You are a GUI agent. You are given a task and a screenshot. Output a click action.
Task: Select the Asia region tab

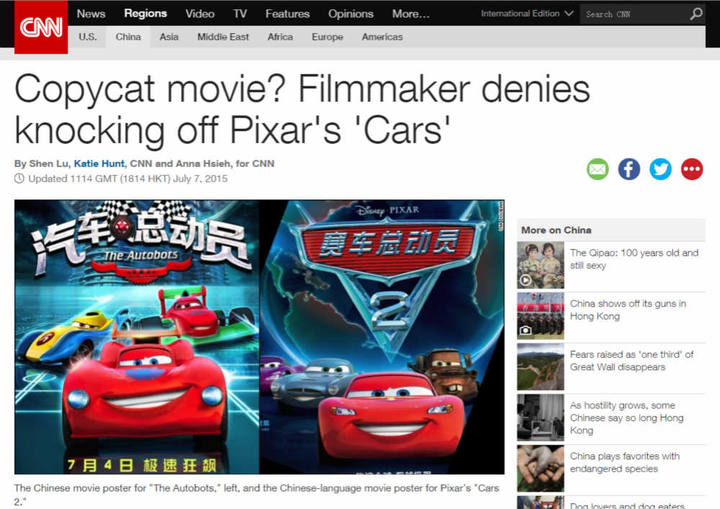pyautogui.click(x=169, y=37)
